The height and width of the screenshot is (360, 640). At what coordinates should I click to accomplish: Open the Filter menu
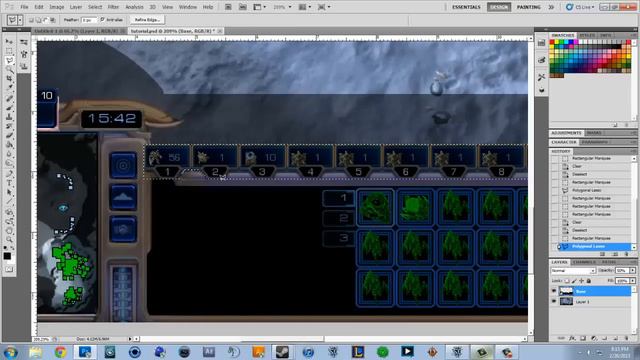click(113, 7)
